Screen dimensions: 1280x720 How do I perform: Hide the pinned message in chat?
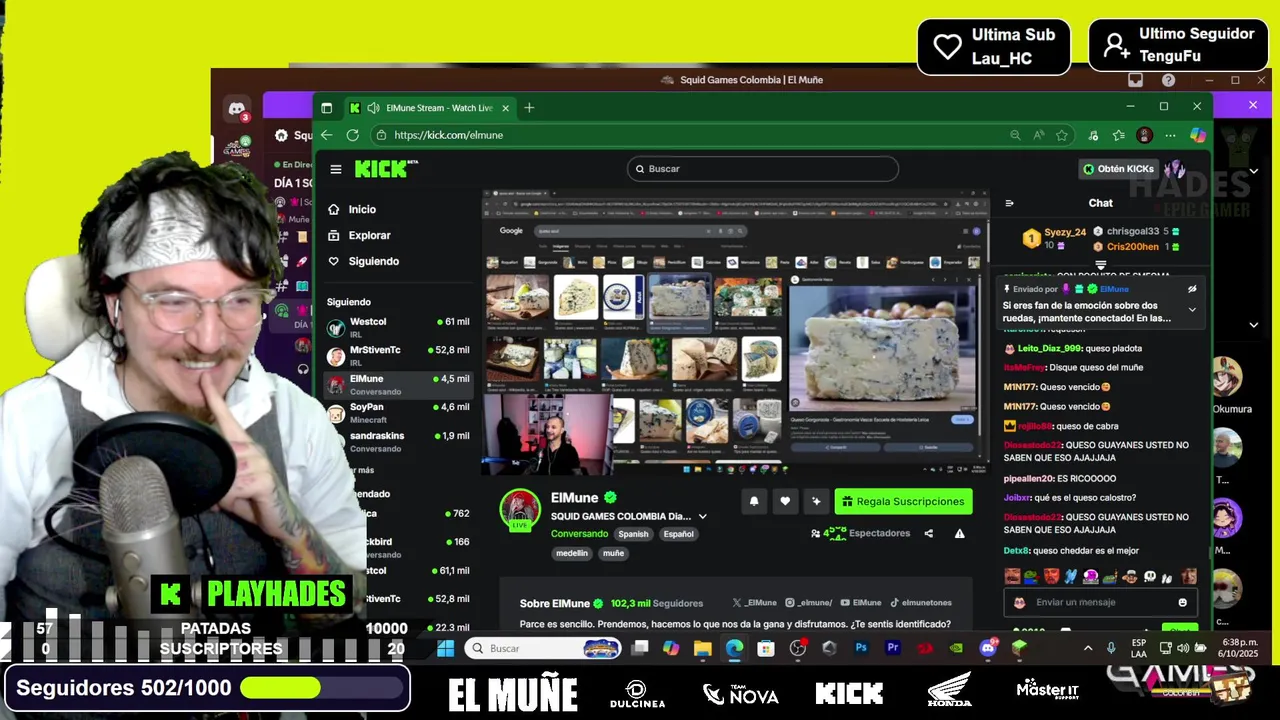click(1192, 289)
